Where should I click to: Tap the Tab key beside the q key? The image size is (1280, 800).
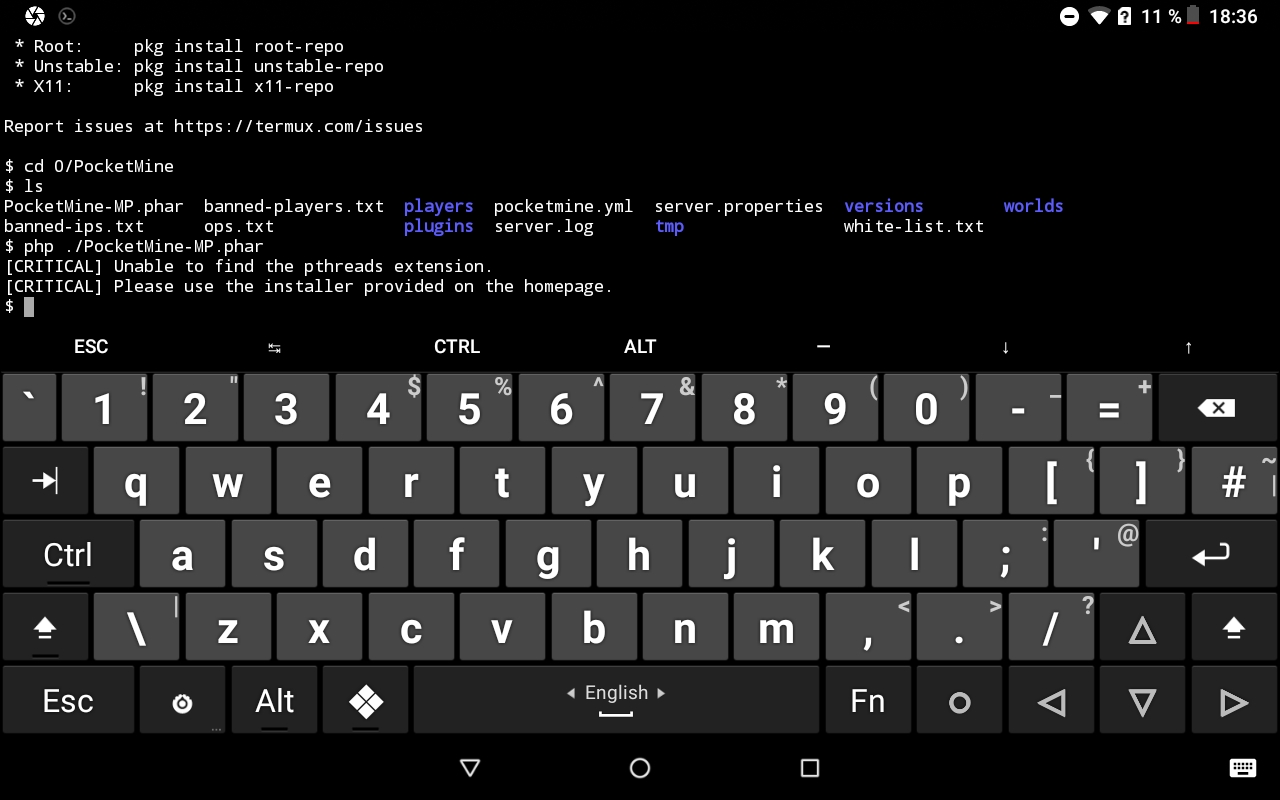point(45,481)
